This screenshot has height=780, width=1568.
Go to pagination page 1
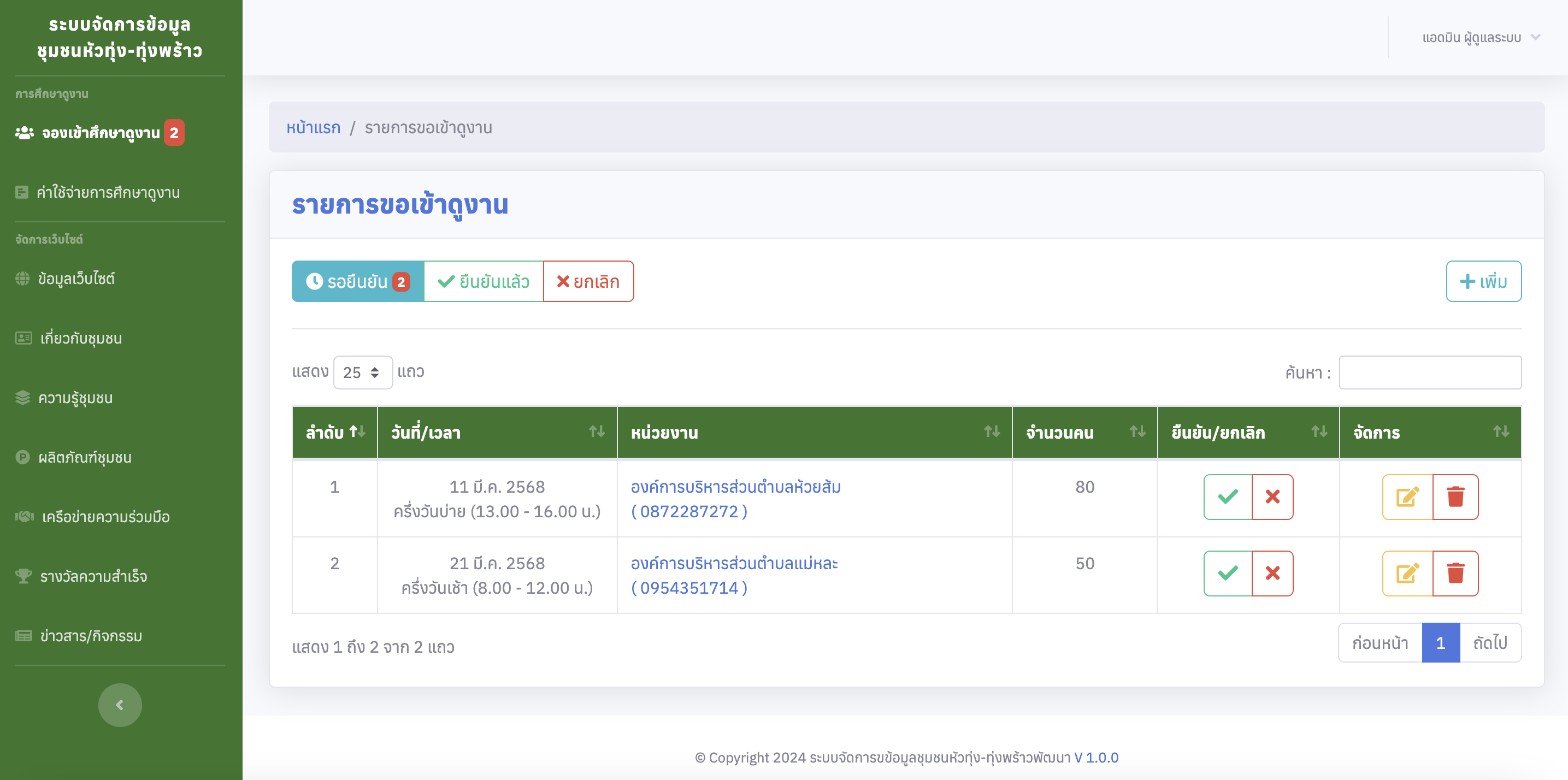1440,642
